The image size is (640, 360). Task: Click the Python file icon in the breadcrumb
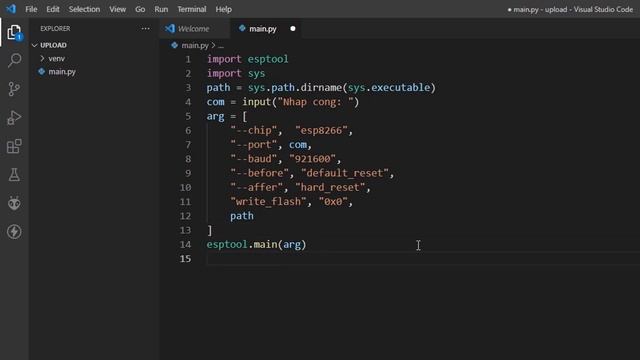(175, 45)
